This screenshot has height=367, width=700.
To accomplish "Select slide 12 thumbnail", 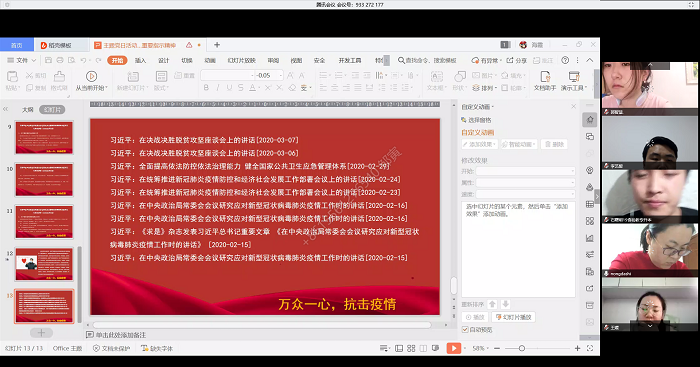I will click(x=44, y=264).
